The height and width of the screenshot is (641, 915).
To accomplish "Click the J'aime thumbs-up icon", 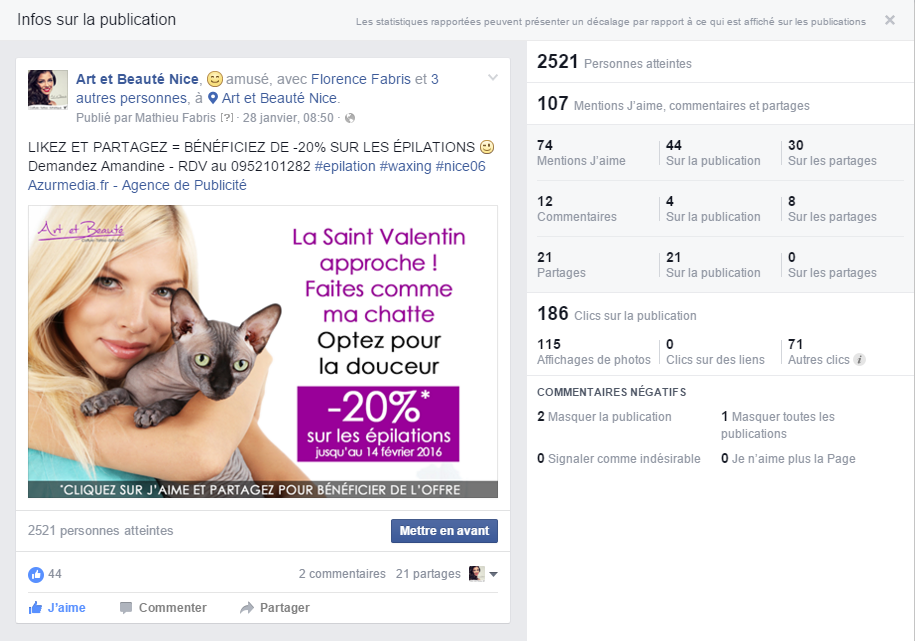I will pyautogui.click(x=35, y=608).
